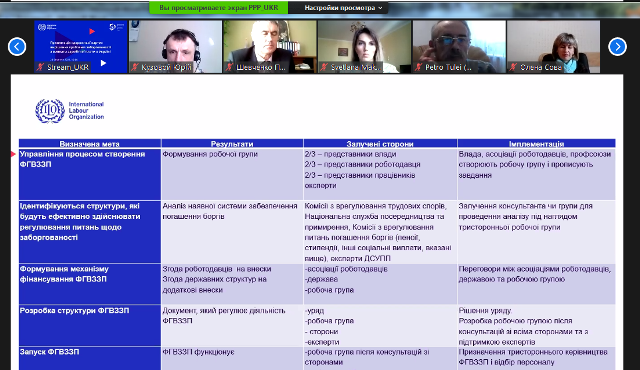The height and width of the screenshot is (370, 640).
Task: Click cell Переговори між асоціаціями роботодавців
Action: (x=536, y=284)
